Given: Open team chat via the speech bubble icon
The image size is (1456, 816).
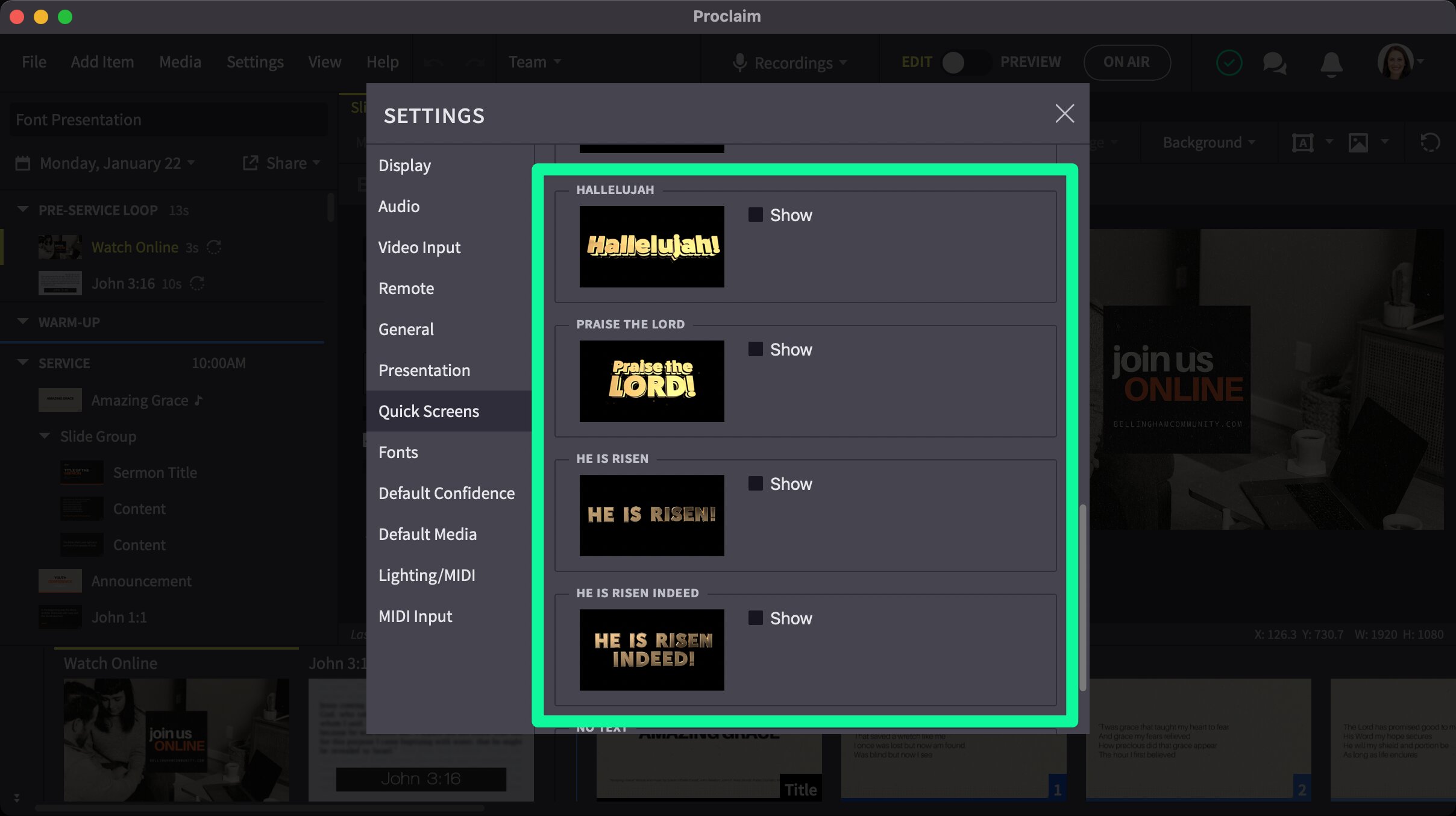Looking at the screenshot, I should pyautogui.click(x=1275, y=62).
